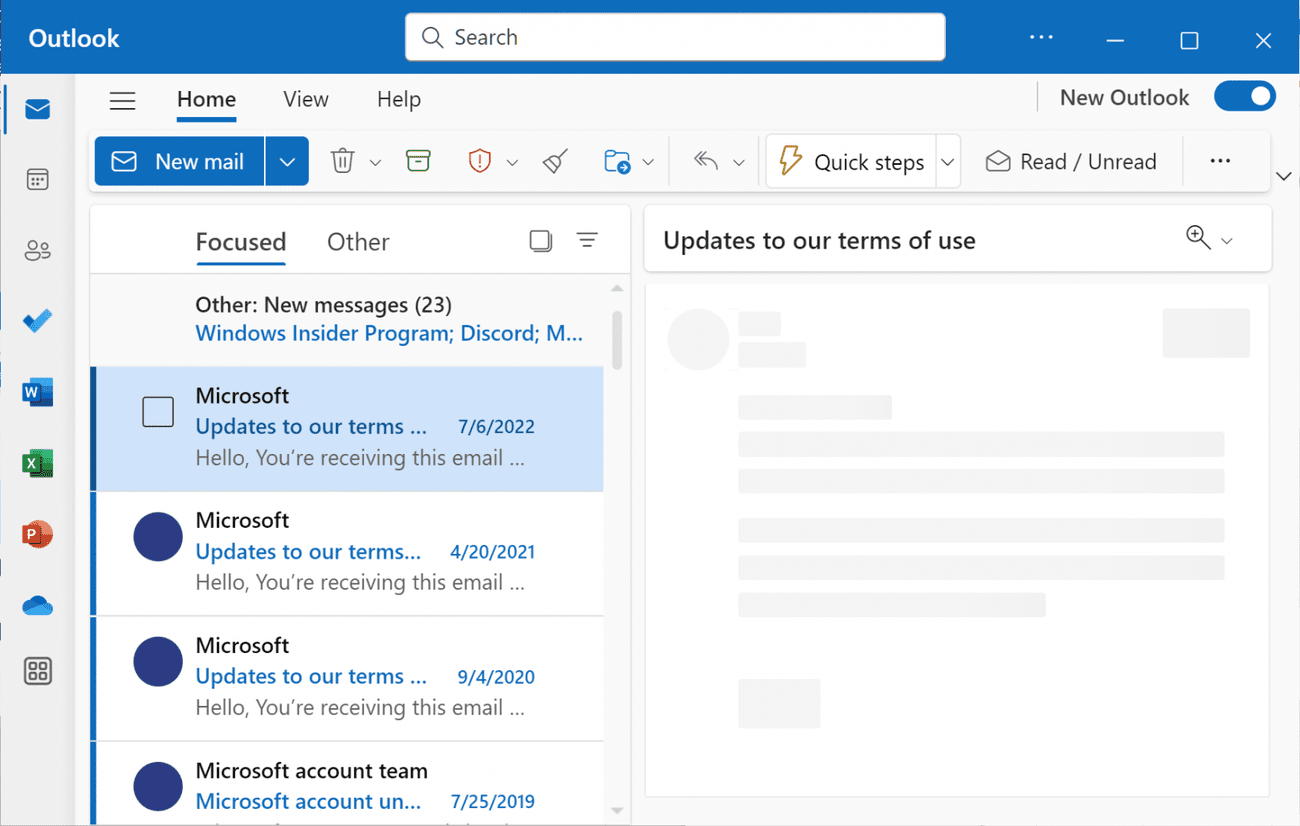
Task: Click the Sweep broom icon
Action: point(556,161)
